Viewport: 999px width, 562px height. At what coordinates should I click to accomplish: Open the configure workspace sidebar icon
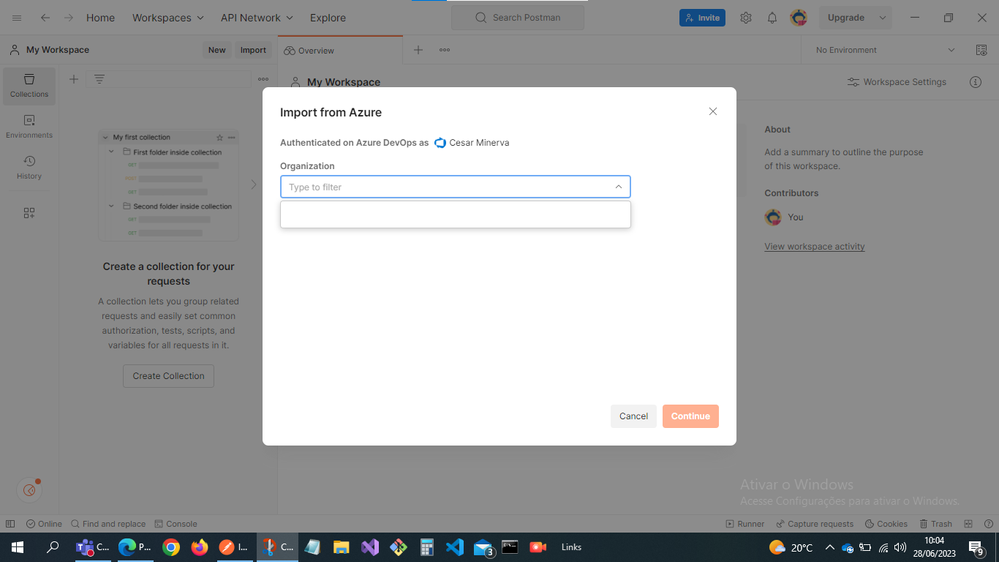pyautogui.click(x=29, y=213)
